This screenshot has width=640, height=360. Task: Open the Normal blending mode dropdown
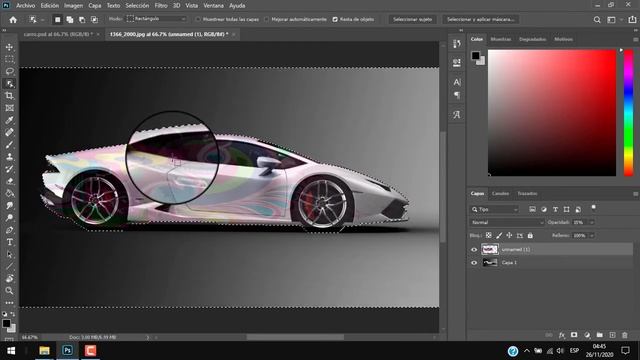pos(507,222)
